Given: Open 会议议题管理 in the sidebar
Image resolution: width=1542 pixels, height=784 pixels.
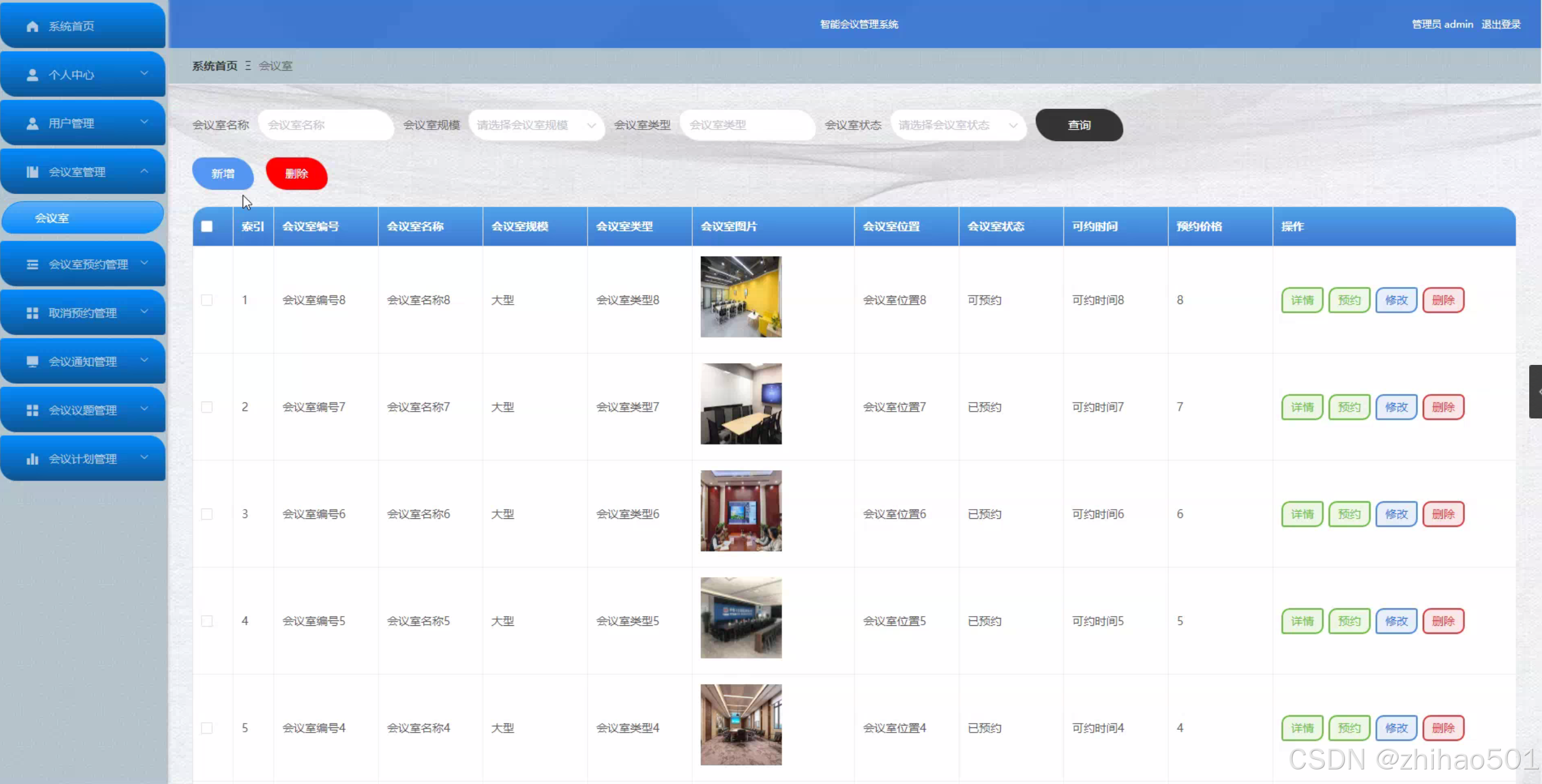Looking at the screenshot, I should coord(83,411).
